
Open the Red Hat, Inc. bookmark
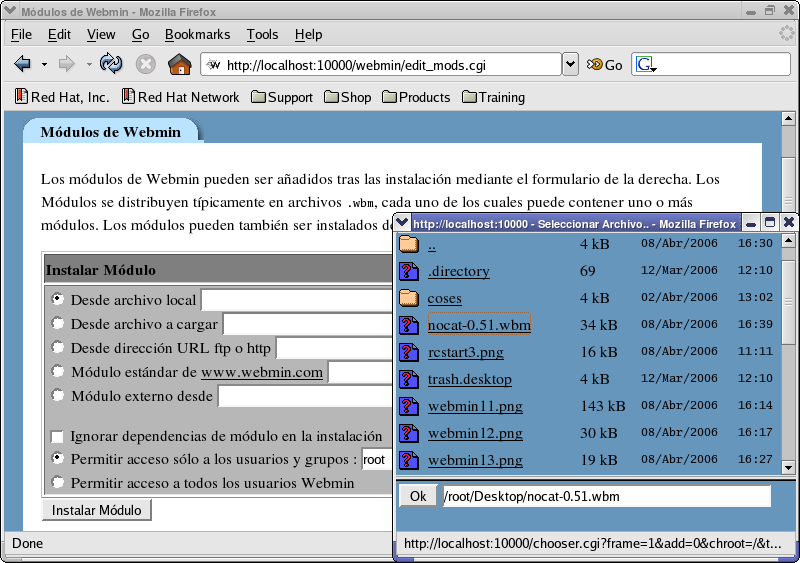click(62, 97)
